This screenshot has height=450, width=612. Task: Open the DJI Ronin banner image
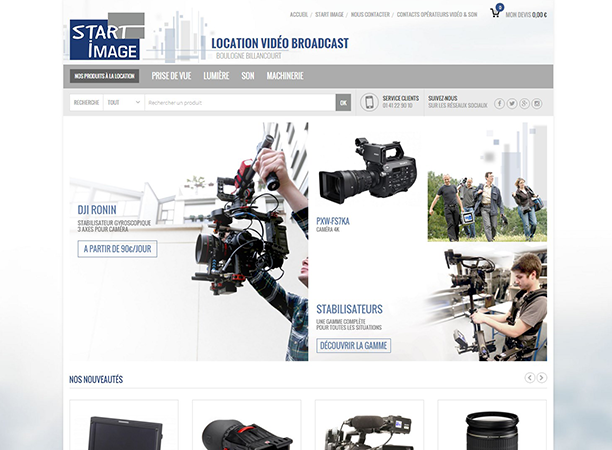[x=189, y=242]
